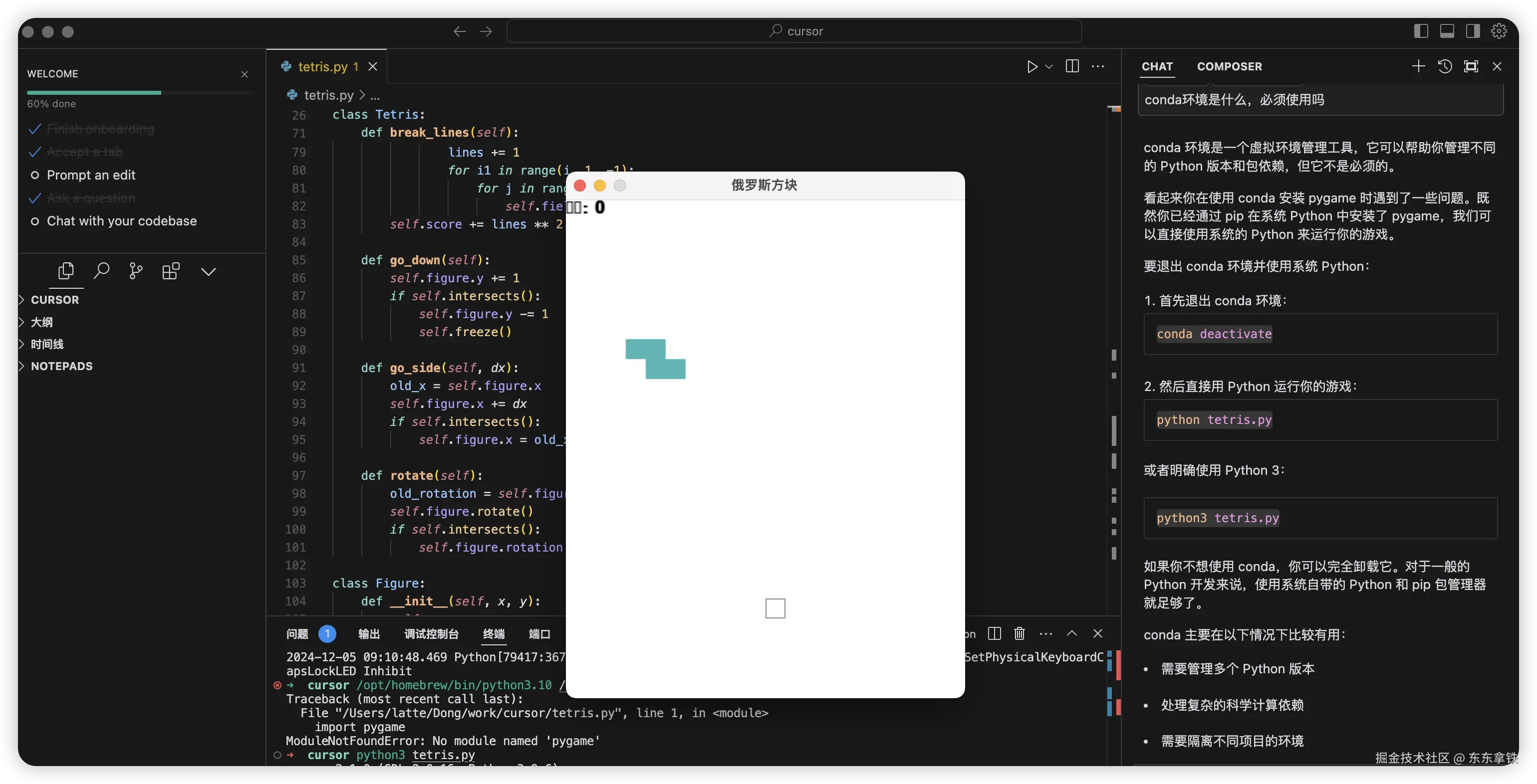Expand the NOTEPADS section

[61, 366]
